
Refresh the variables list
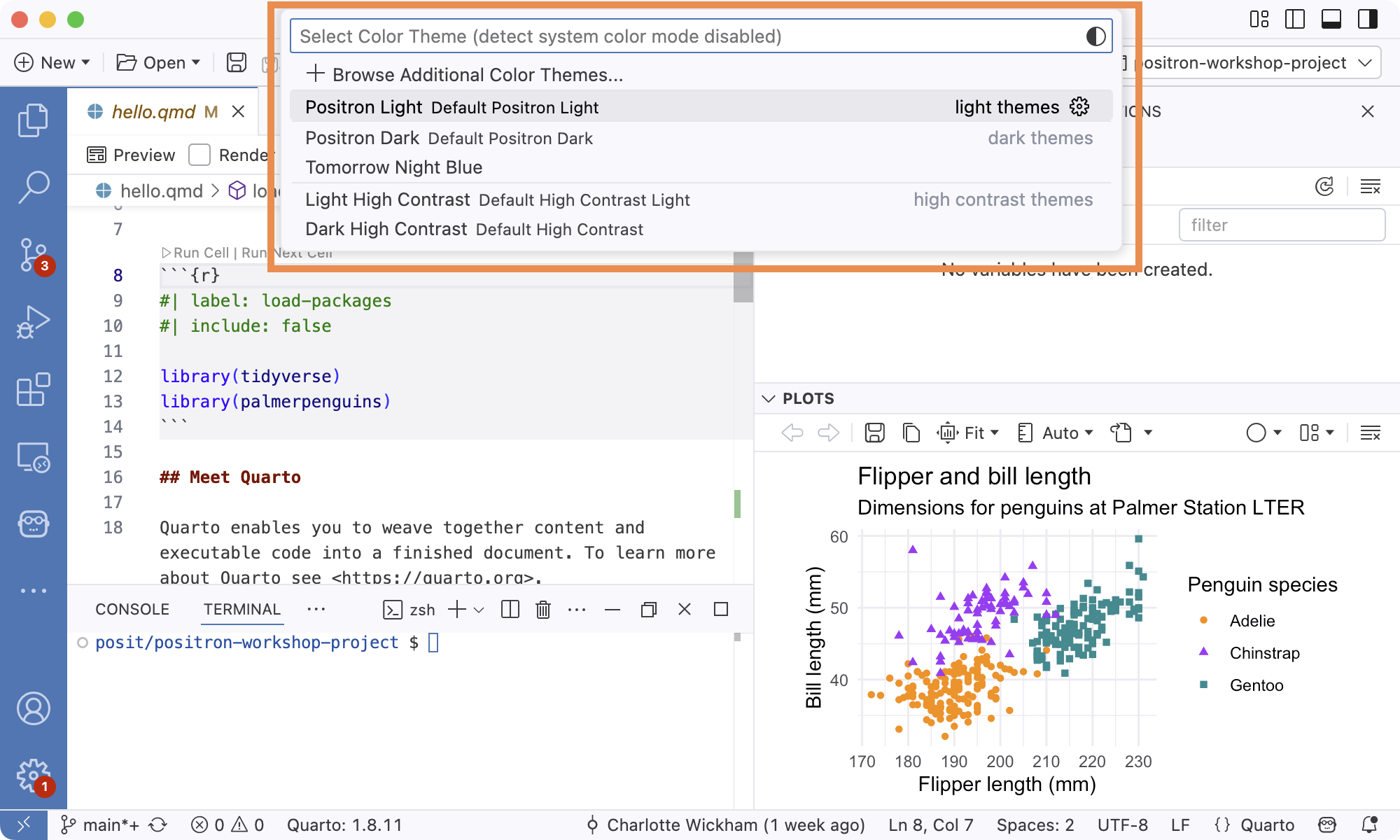(x=1324, y=186)
